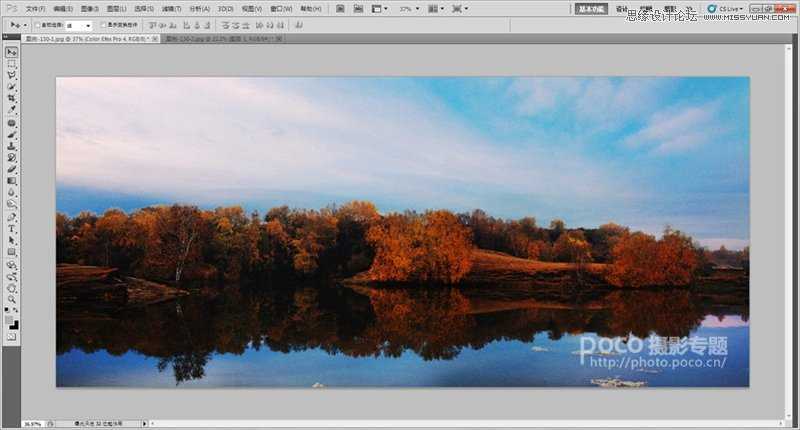Reset to default foreground and background colors

tap(7, 310)
